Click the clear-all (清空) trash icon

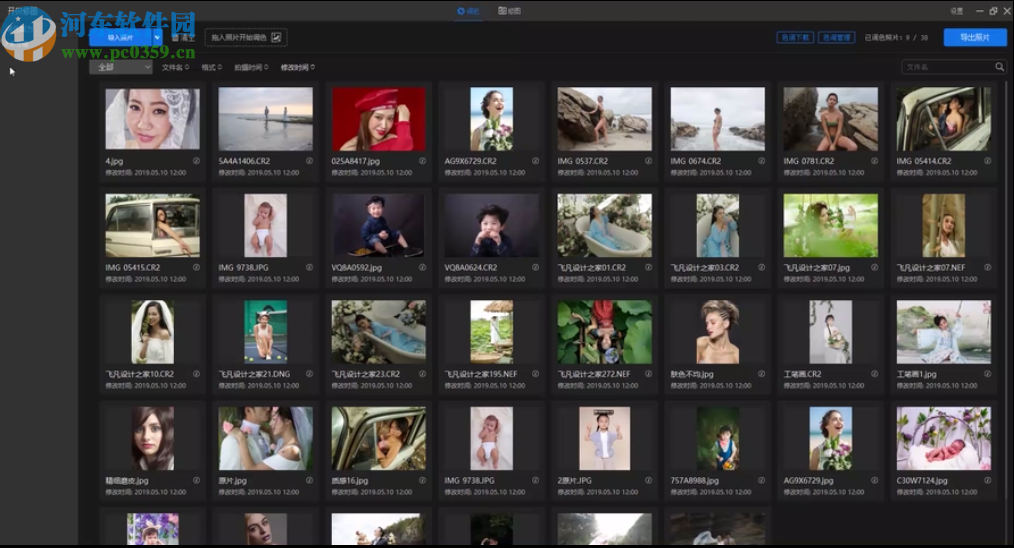pyautogui.click(x=176, y=37)
